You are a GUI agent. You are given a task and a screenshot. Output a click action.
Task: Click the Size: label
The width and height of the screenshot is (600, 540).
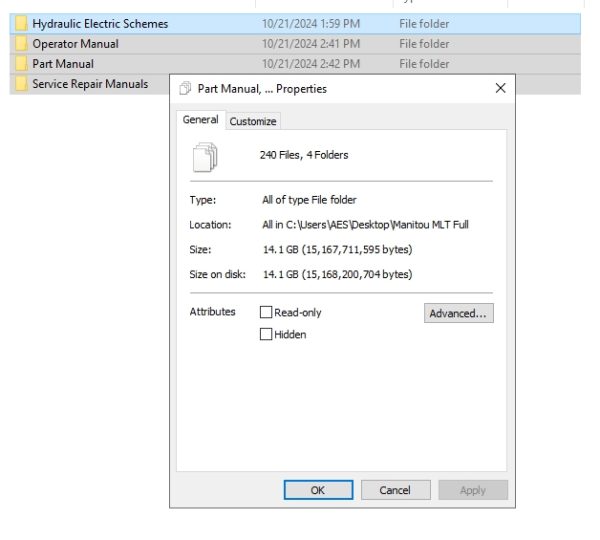click(200, 250)
